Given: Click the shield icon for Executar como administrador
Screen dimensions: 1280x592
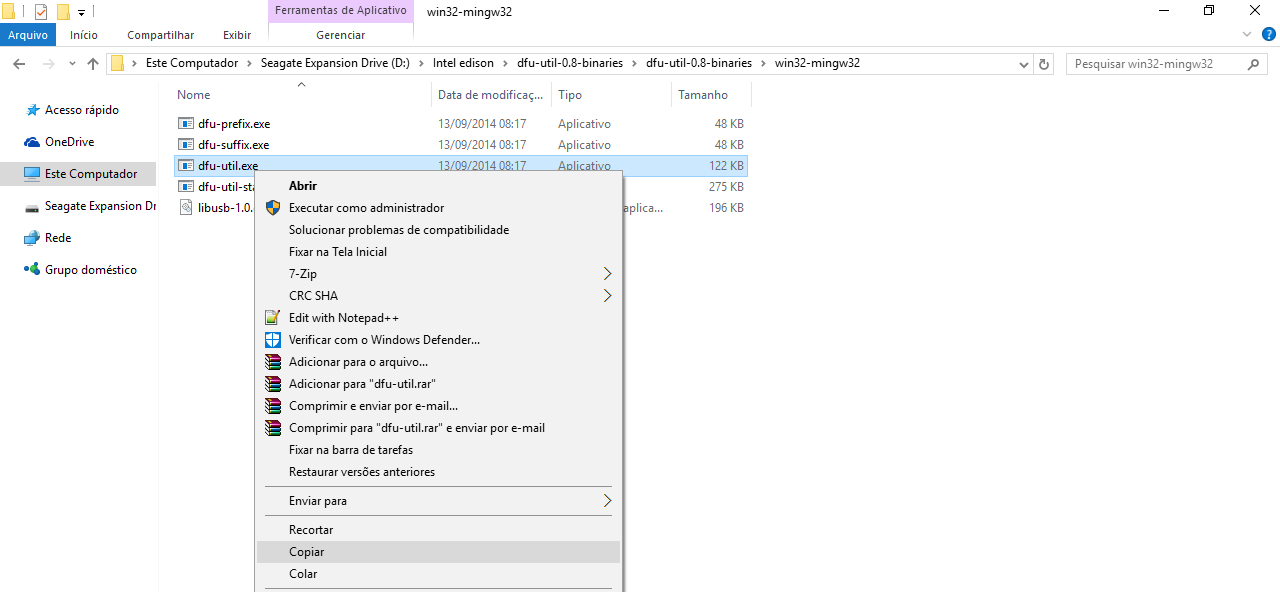Looking at the screenshot, I should [273, 208].
